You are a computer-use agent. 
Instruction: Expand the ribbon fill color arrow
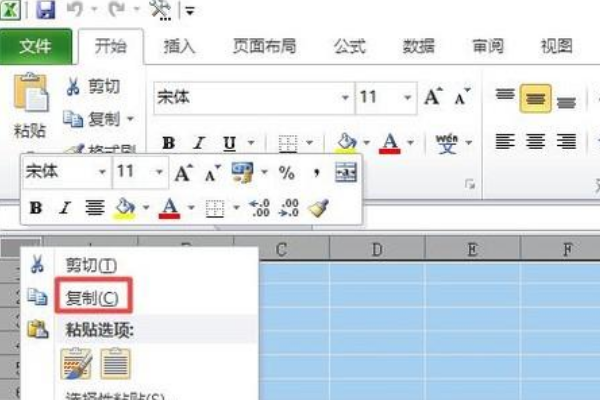coord(367,143)
